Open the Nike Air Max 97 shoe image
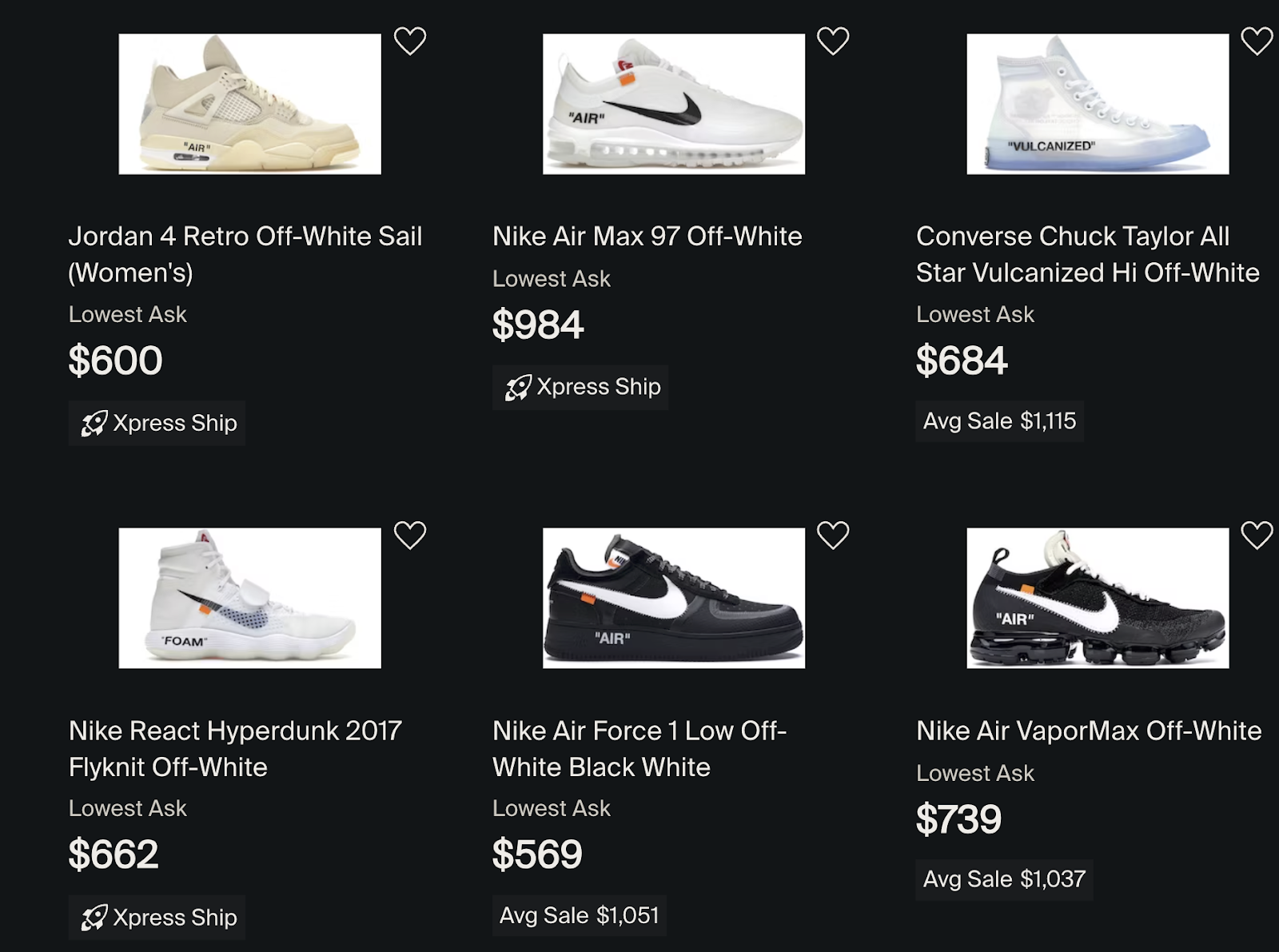 [x=674, y=104]
